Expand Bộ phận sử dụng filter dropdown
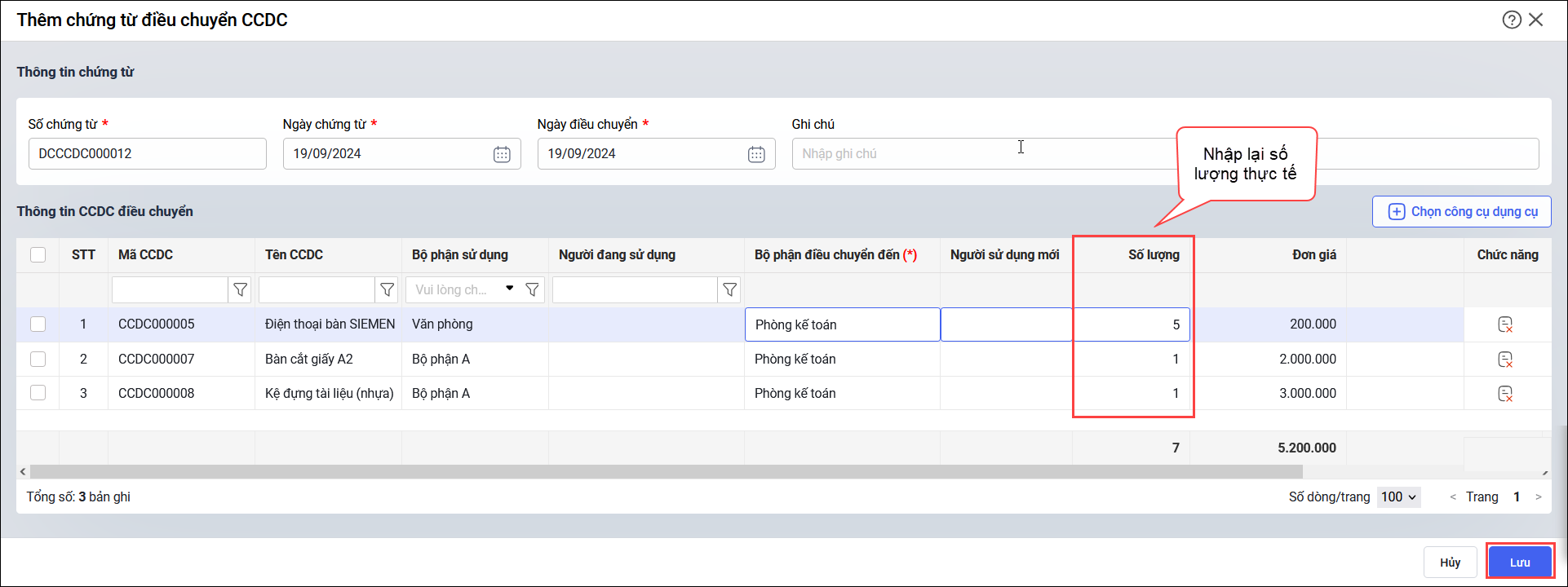This screenshot has width=1568, height=587. [509, 289]
